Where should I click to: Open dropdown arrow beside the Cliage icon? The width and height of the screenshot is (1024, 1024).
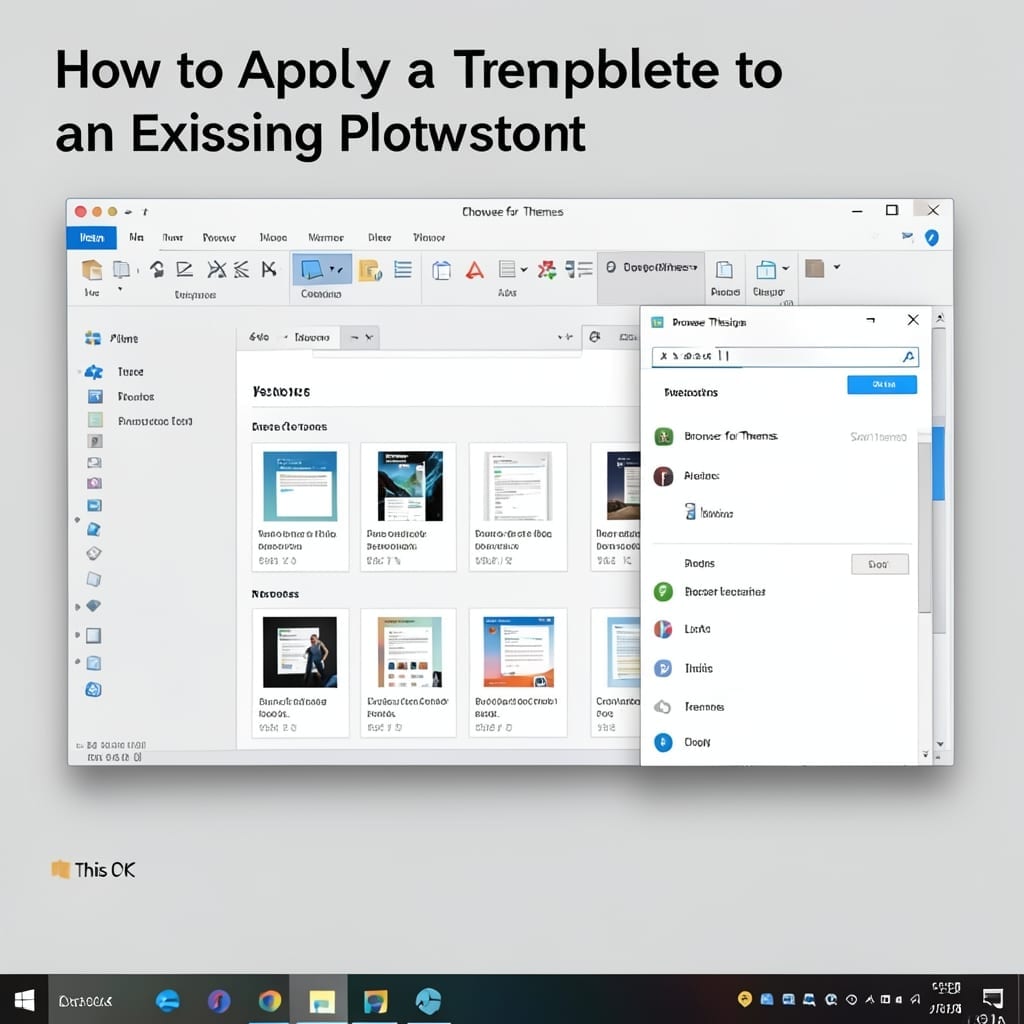tap(786, 268)
